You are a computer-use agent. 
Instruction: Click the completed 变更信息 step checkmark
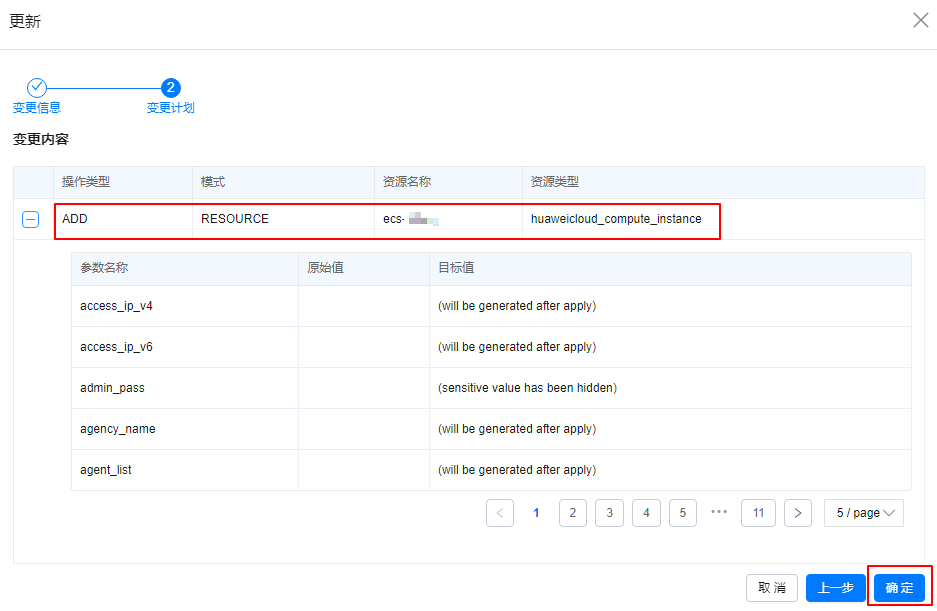(36, 88)
